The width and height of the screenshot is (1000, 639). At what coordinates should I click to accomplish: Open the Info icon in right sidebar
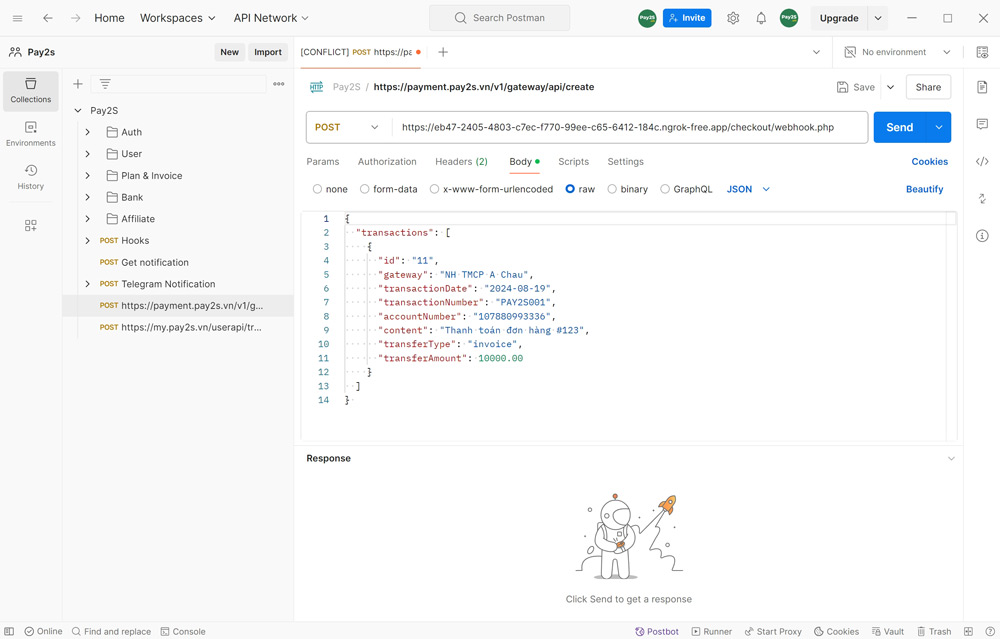982,236
